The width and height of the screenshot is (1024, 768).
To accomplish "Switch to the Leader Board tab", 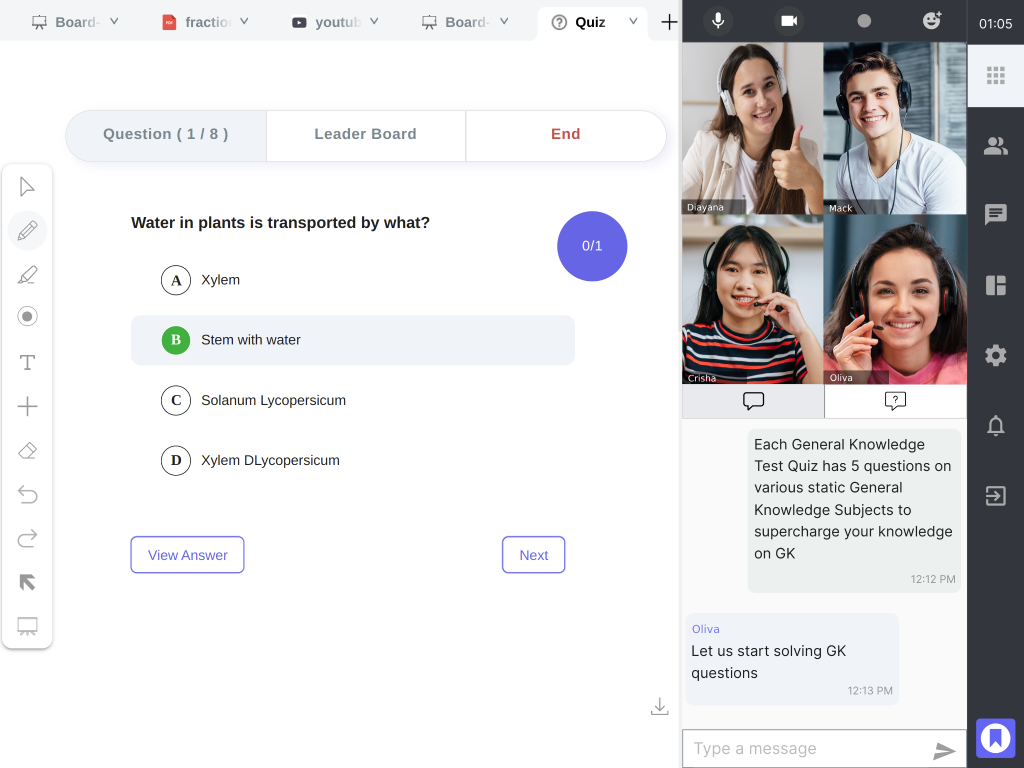I will 365,135.
